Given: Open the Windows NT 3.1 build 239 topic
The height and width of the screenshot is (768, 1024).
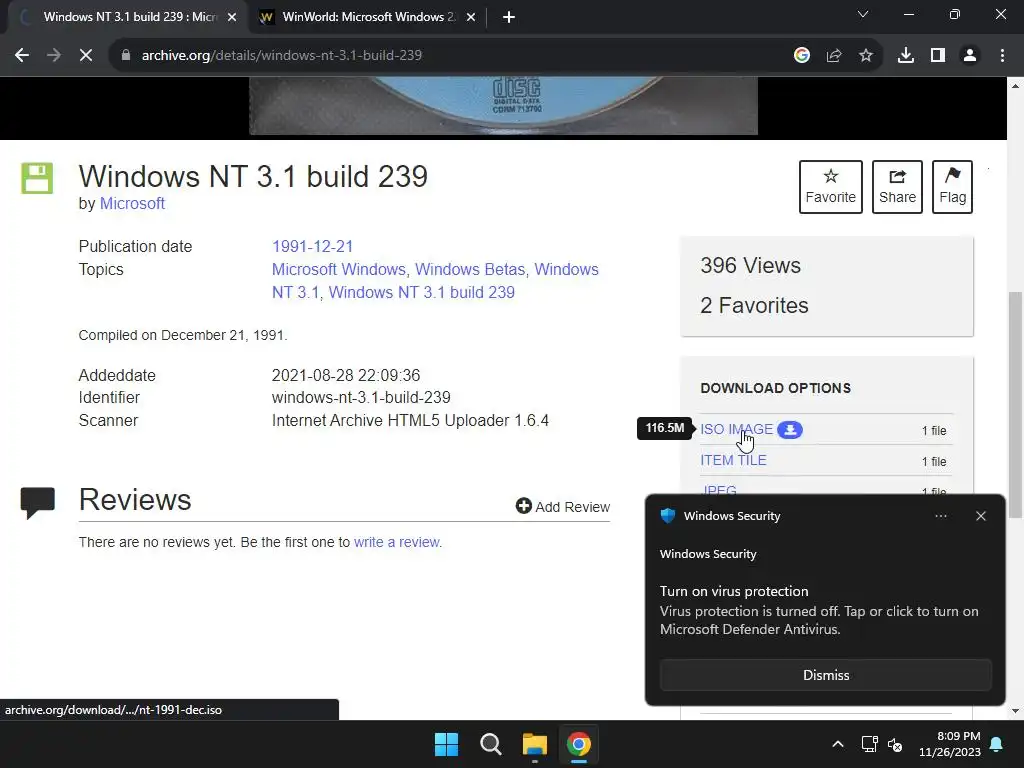Looking at the screenshot, I should coord(421,292).
